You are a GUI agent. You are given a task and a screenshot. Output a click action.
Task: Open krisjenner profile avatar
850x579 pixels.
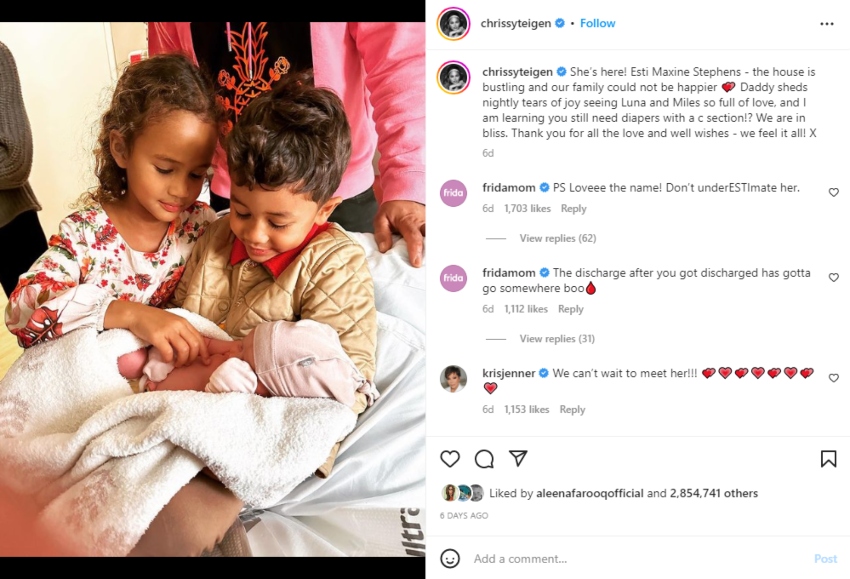pos(453,378)
